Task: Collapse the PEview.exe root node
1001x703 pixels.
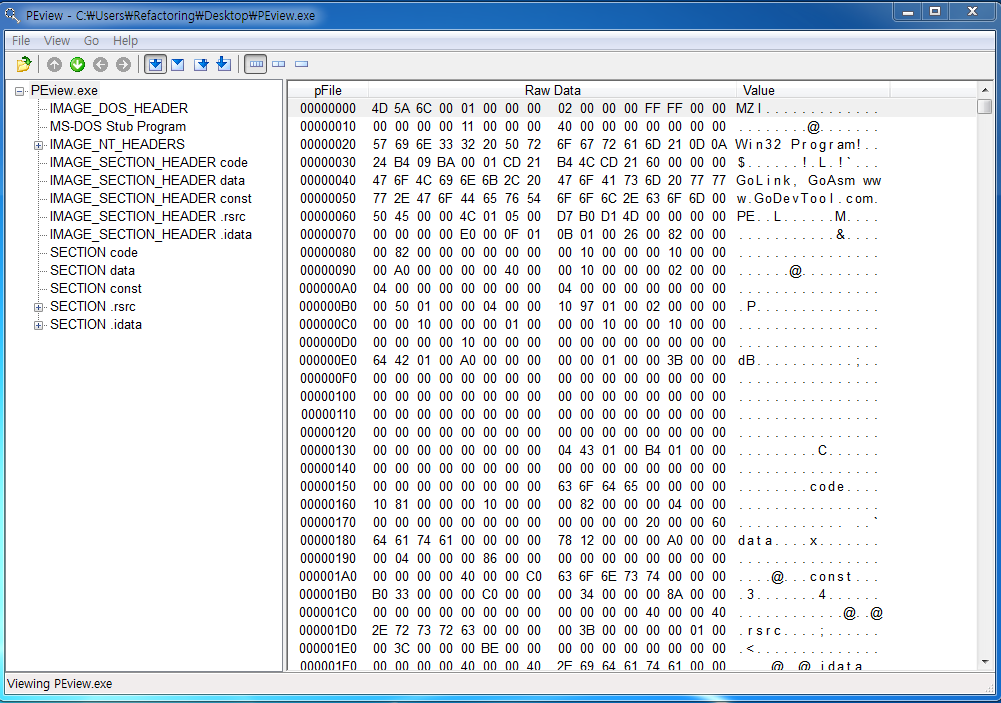Action: [x=20, y=91]
